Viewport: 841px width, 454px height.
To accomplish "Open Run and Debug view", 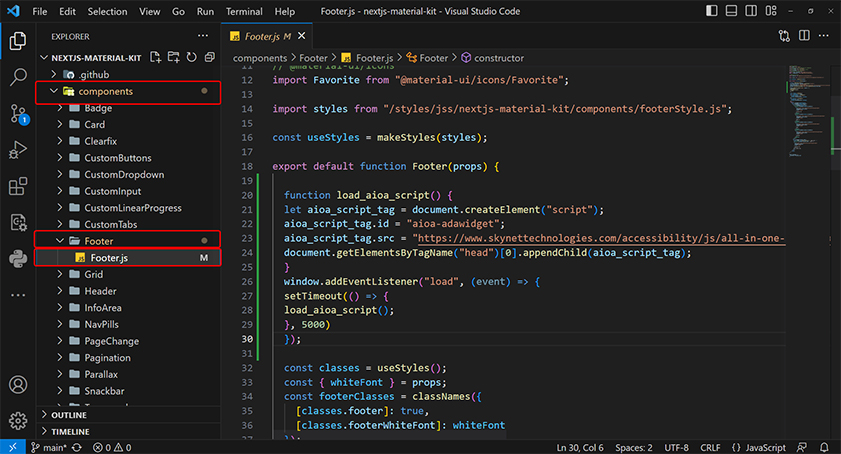I will click(x=18, y=150).
